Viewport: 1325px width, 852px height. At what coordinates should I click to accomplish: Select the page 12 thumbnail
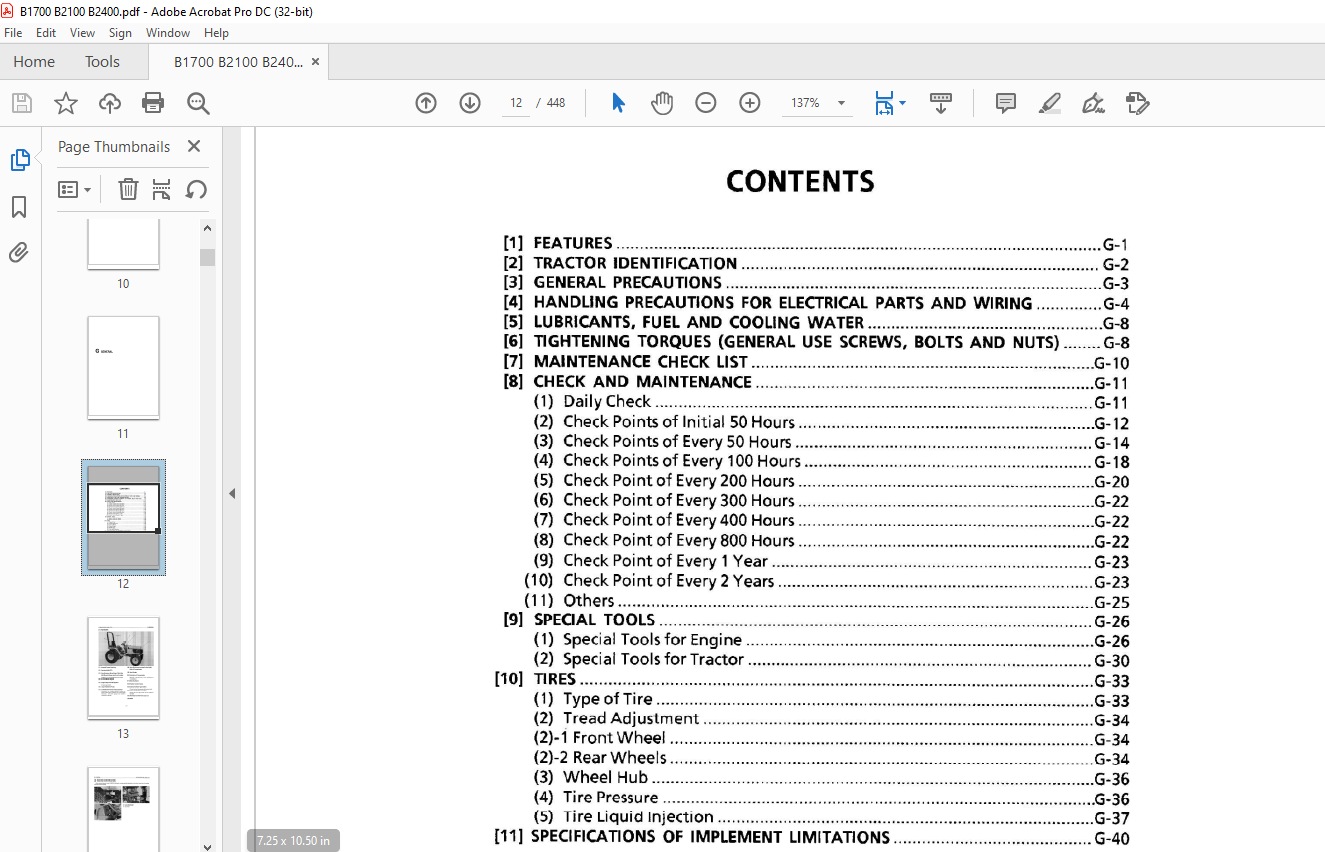pyautogui.click(x=123, y=517)
